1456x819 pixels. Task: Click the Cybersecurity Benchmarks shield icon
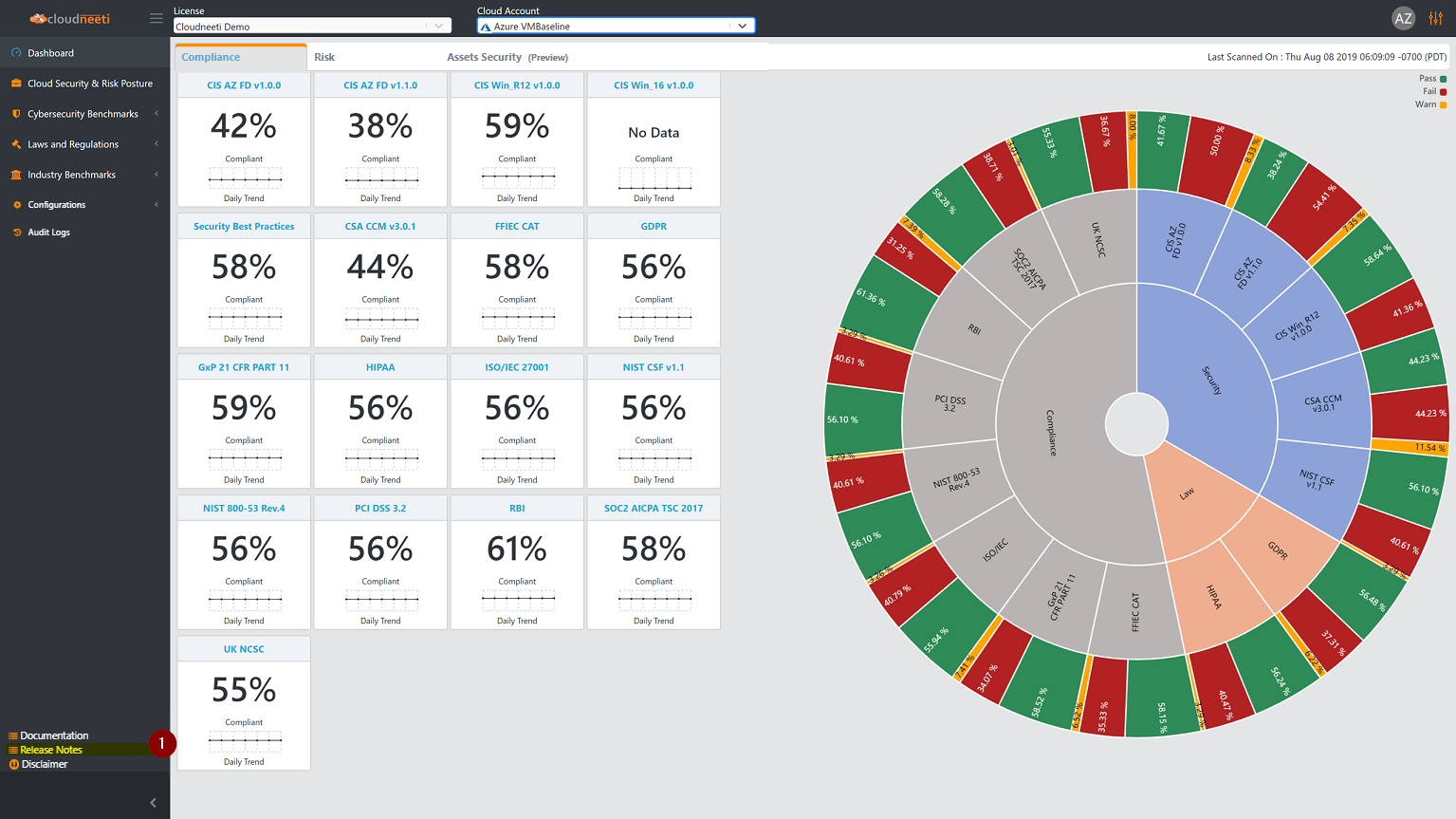(16, 114)
